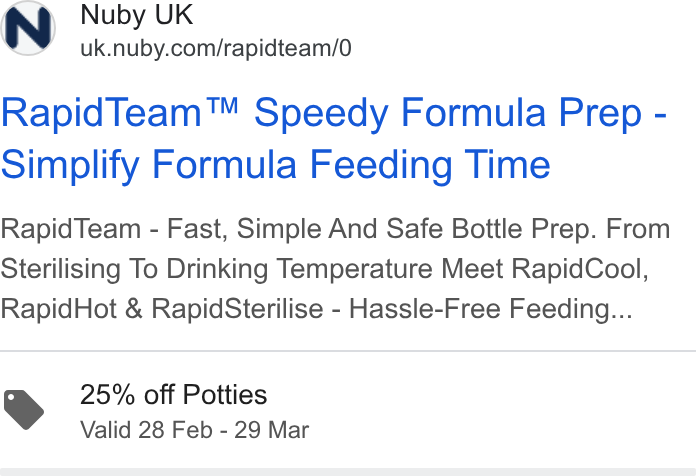Click the description line starting with RapidTeam - Fast

click(x=336, y=230)
